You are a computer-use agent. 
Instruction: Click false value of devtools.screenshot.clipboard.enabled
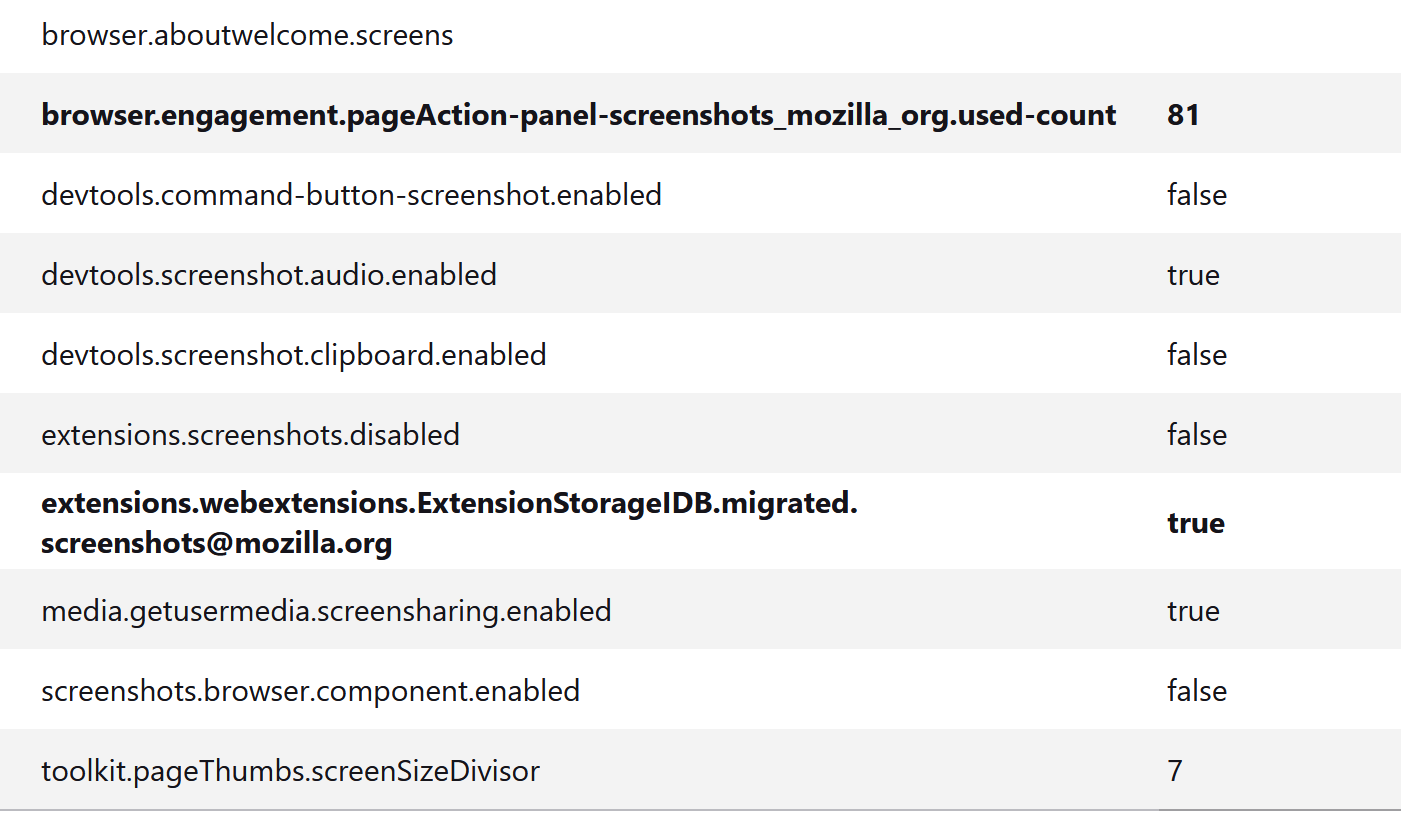(1196, 354)
